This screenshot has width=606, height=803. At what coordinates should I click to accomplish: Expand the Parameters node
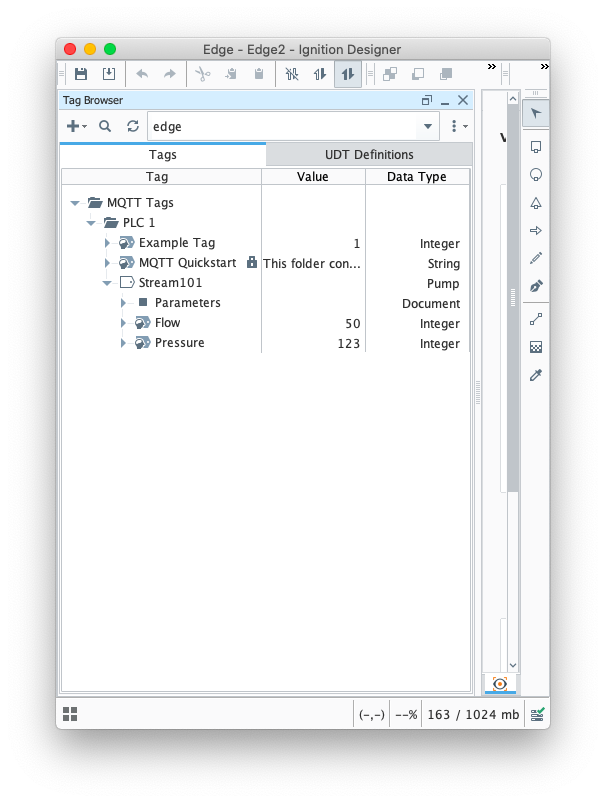click(x=123, y=303)
